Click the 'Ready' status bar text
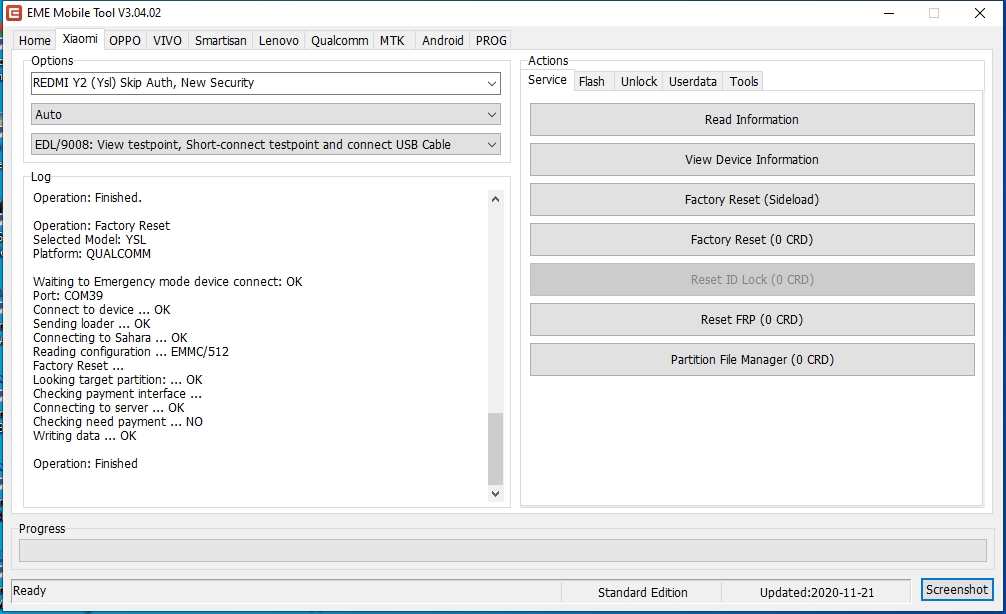 (x=30, y=591)
